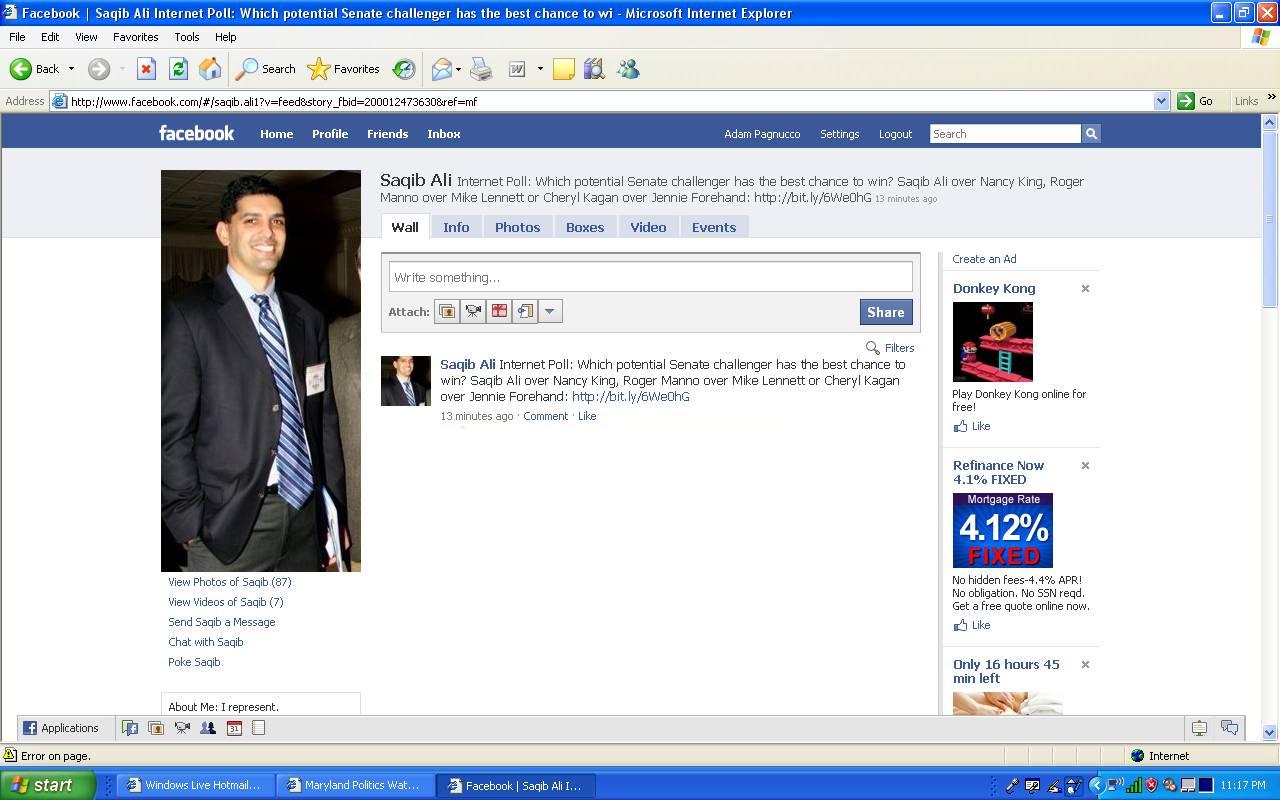Screen dimensions: 1280x800
Task: Switch to Maryland Politics Watch taskbar window
Action: click(x=355, y=785)
